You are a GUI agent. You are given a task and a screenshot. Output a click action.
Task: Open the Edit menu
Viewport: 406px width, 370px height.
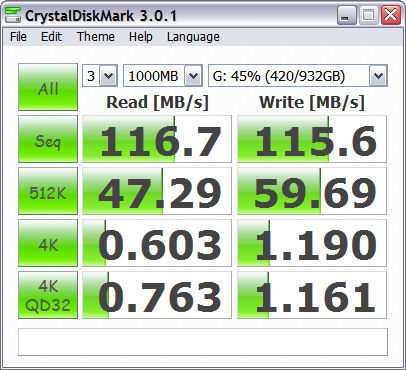(51, 37)
